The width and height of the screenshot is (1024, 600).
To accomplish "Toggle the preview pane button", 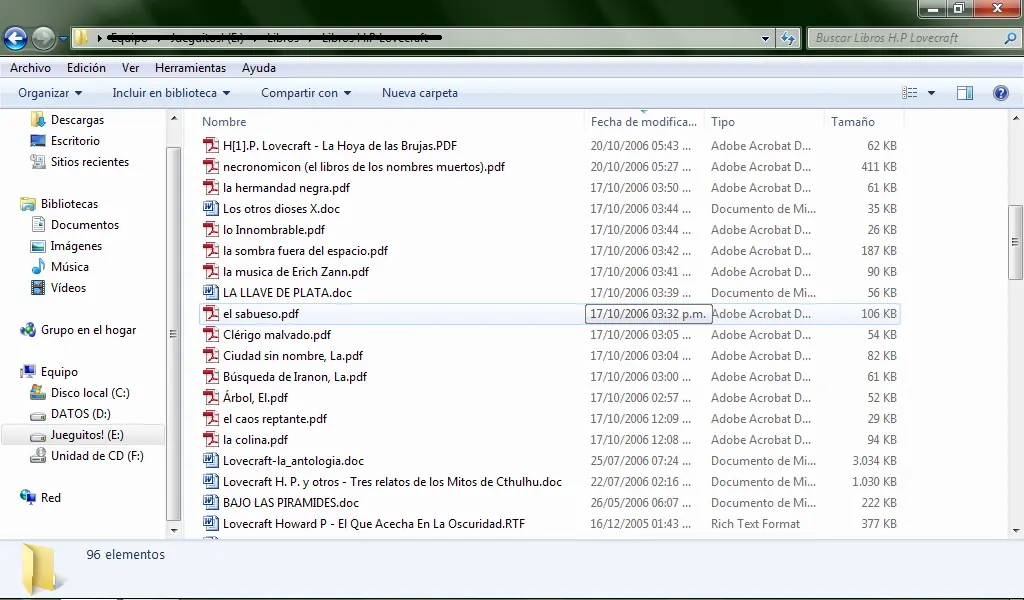I will click(965, 93).
